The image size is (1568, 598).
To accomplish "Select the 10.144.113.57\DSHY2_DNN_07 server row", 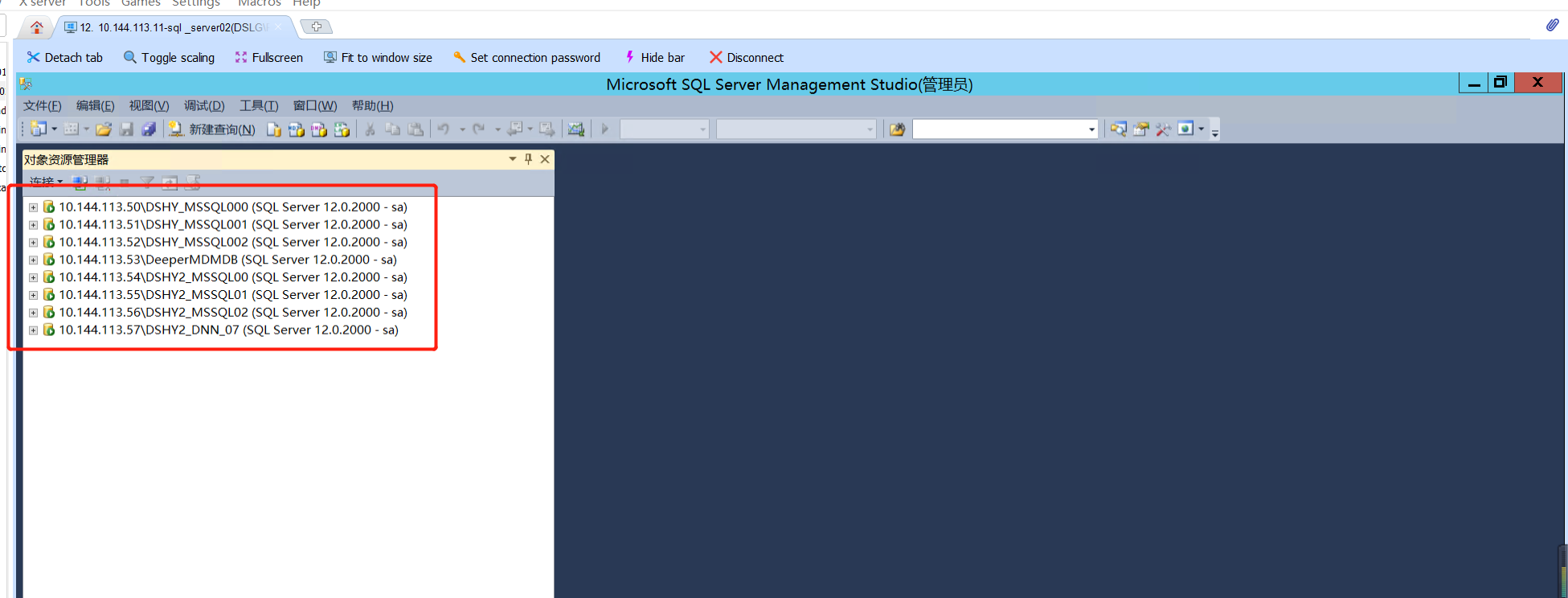I will (x=228, y=330).
